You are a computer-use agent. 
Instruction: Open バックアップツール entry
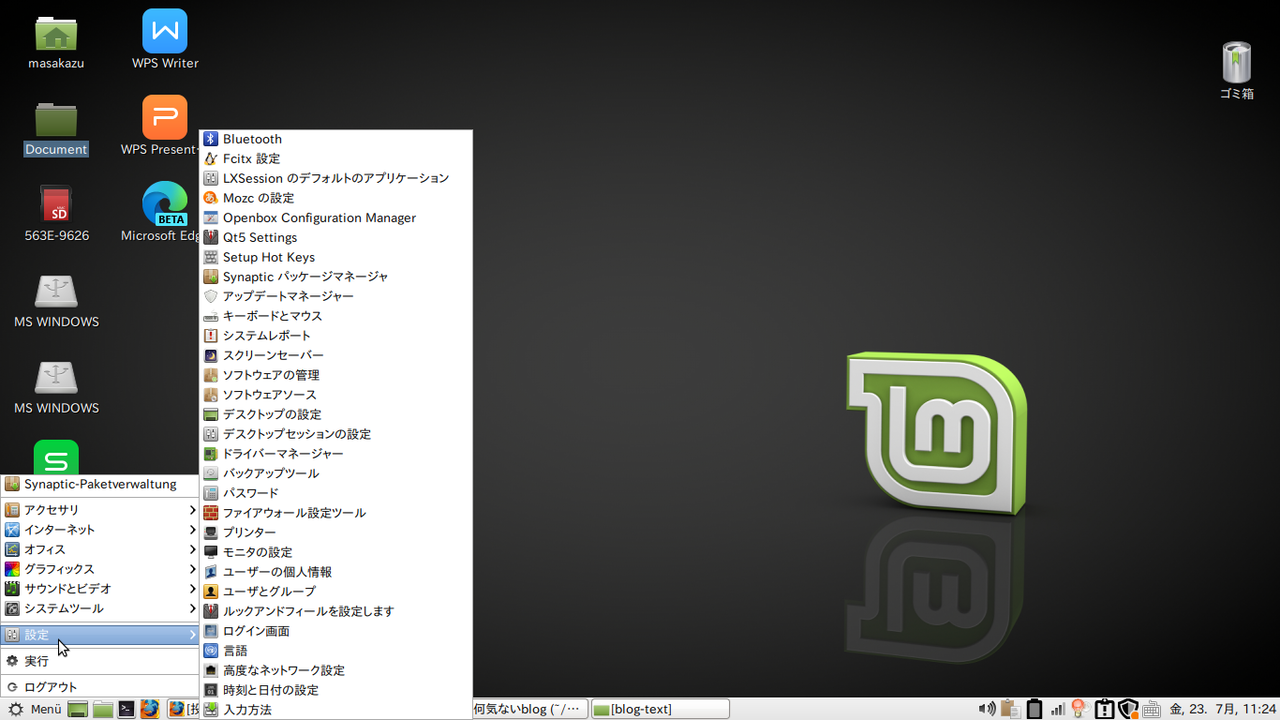pos(336,473)
